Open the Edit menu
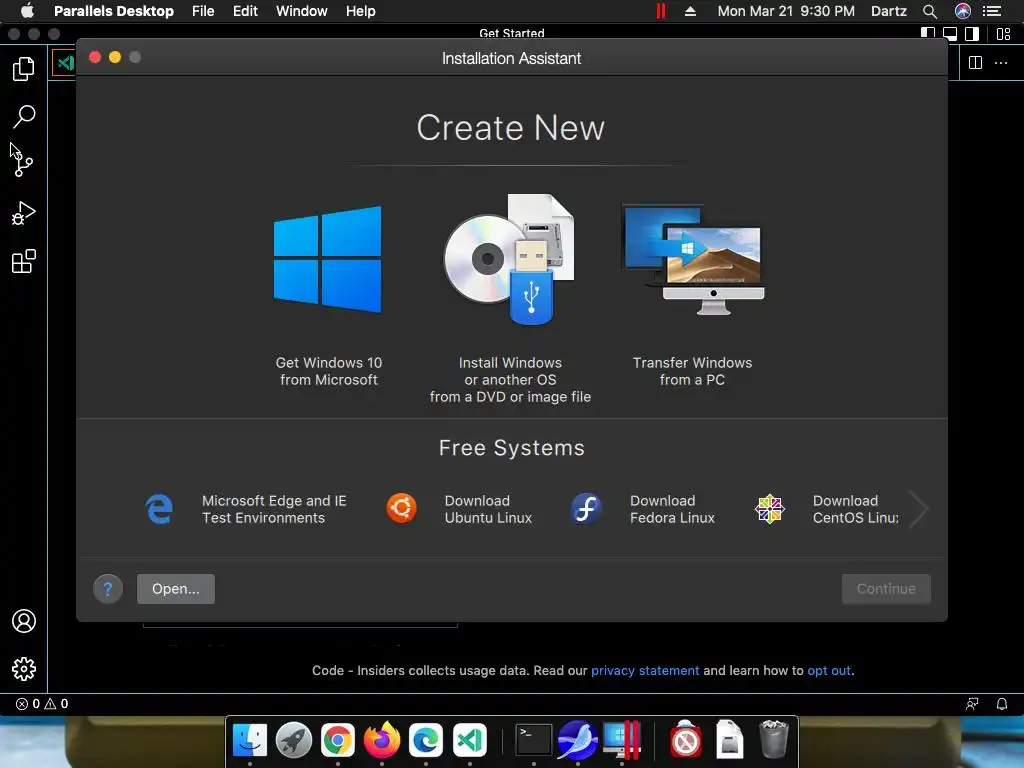This screenshot has width=1024, height=768. [x=245, y=11]
